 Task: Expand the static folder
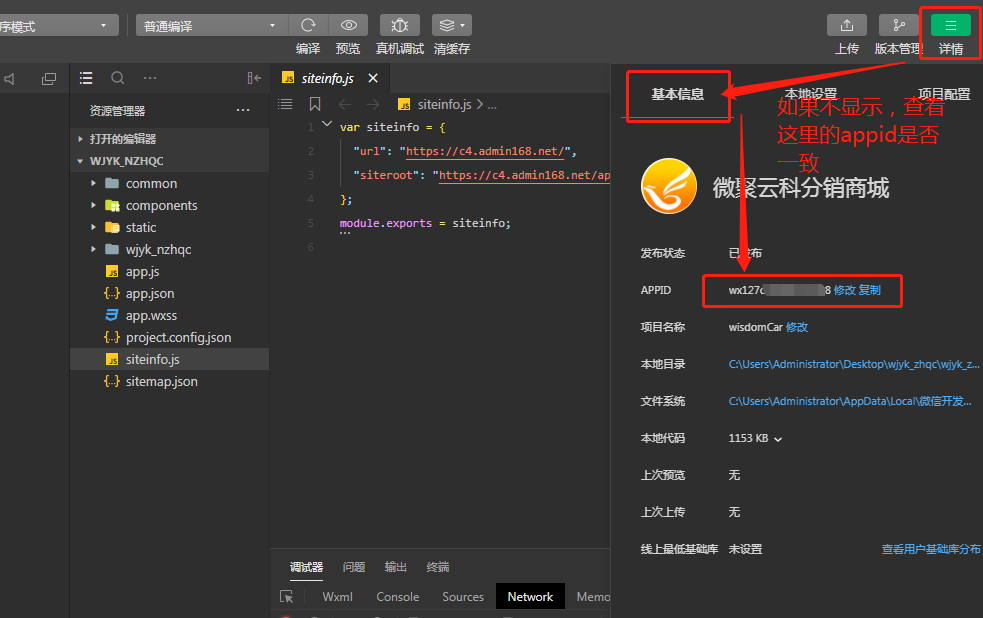coord(169,227)
